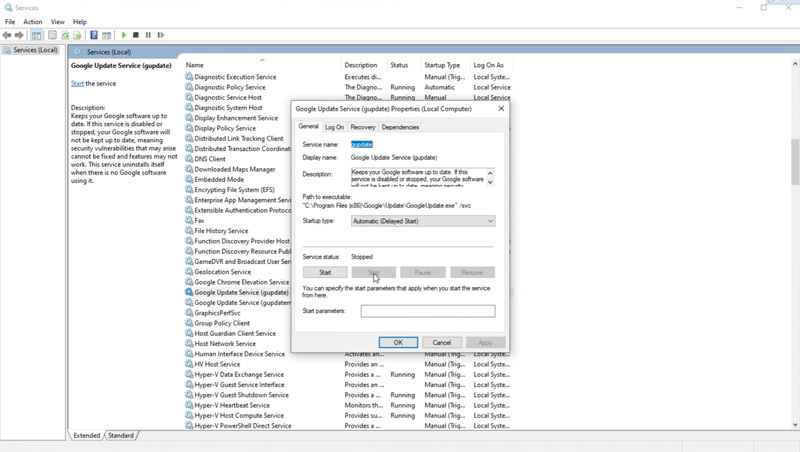This screenshot has width=800, height=452.
Task: Click the Apply button in the dialog
Action: coord(485,343)
